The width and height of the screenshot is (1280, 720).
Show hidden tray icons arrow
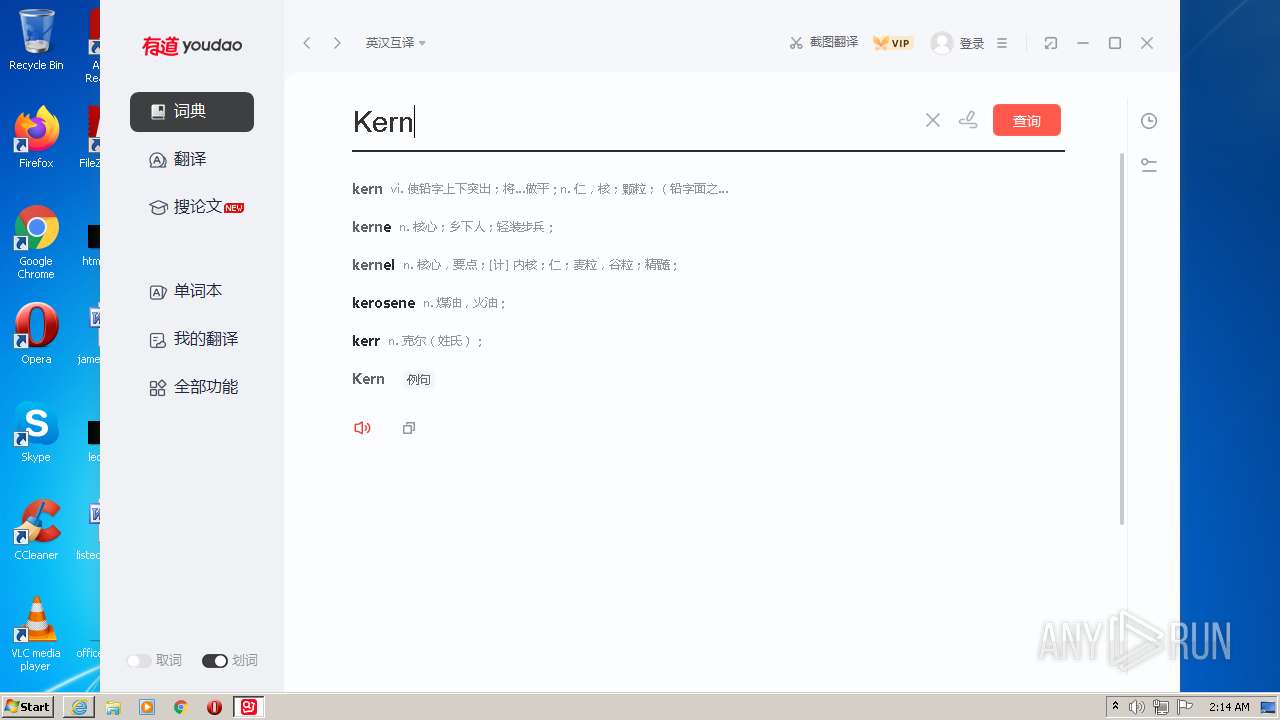(1115, 707)
